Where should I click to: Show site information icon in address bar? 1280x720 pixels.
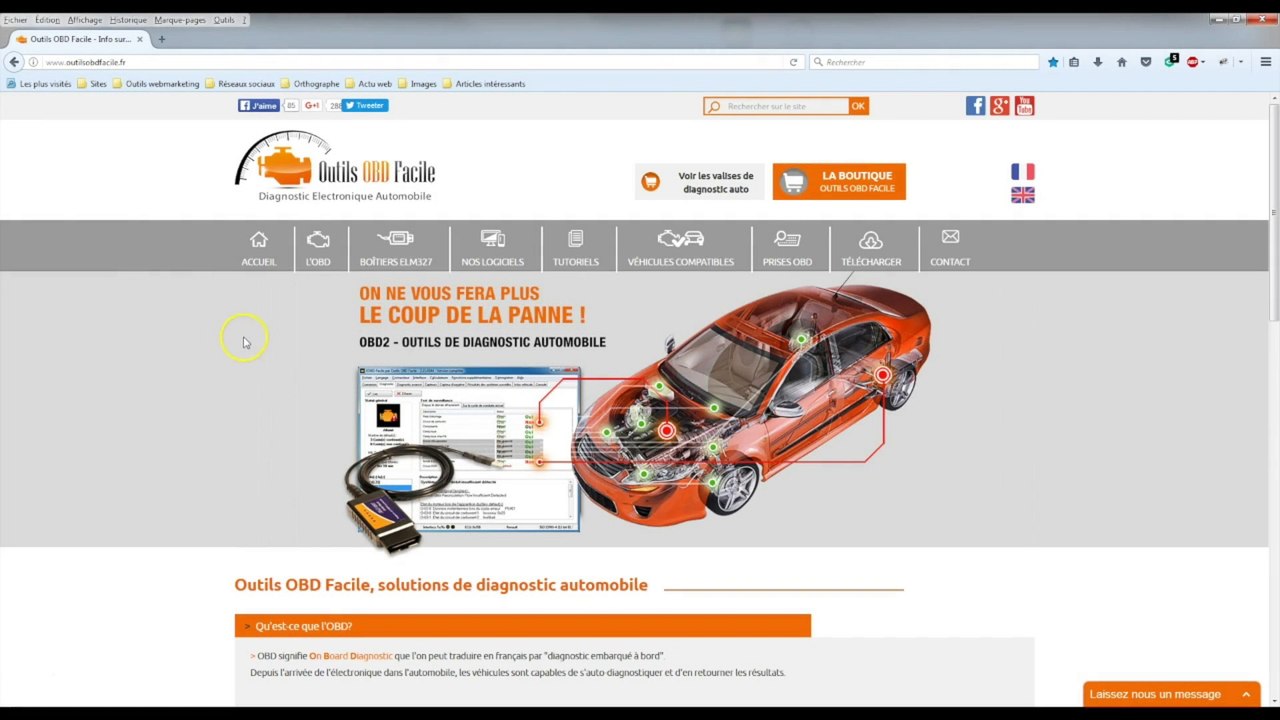pyautogui.click(x=33, y=62)
